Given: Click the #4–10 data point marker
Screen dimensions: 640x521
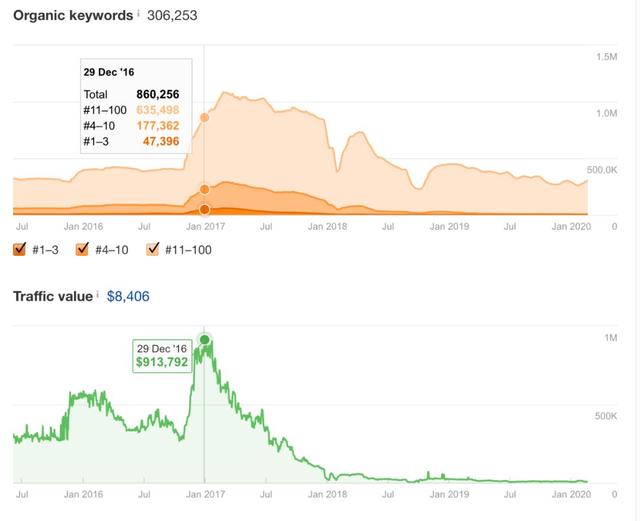Looking at the screenshot, I should pyautogui.click(x=205, y=189).
